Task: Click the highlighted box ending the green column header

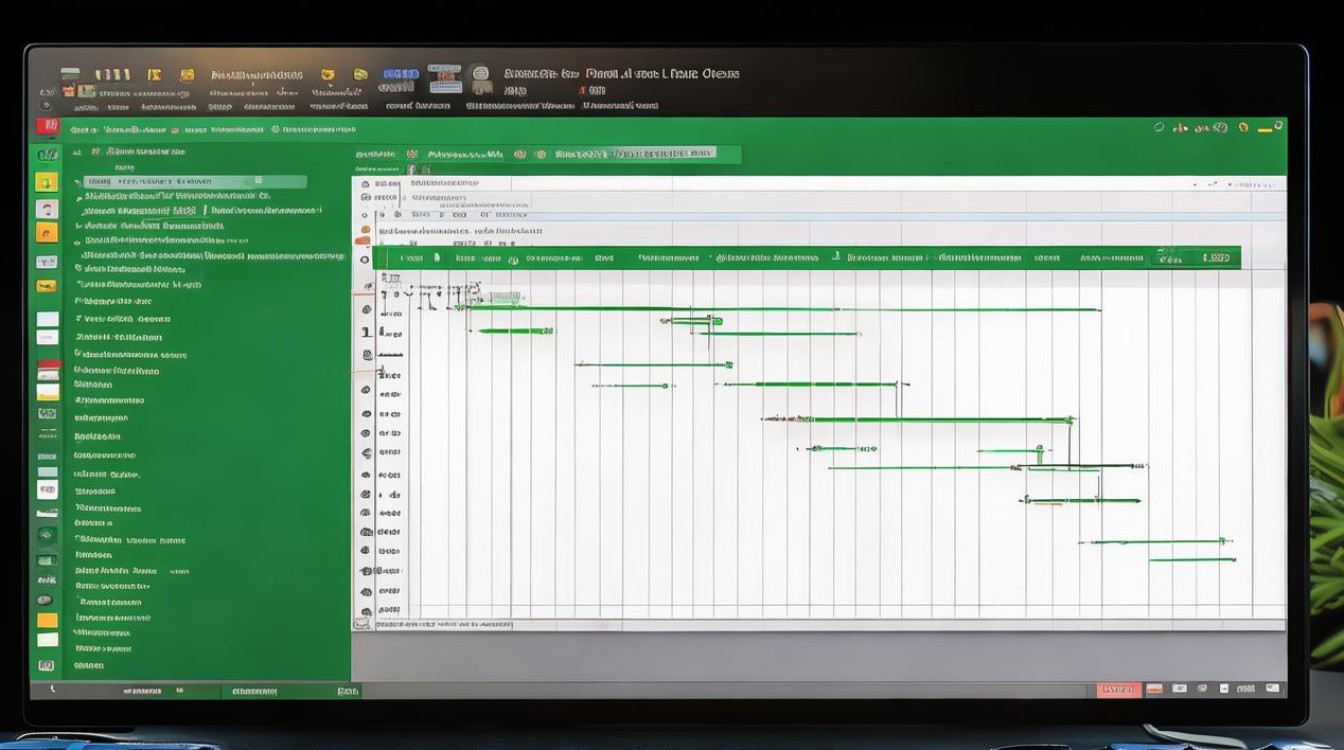Action: pos(1216,258)
